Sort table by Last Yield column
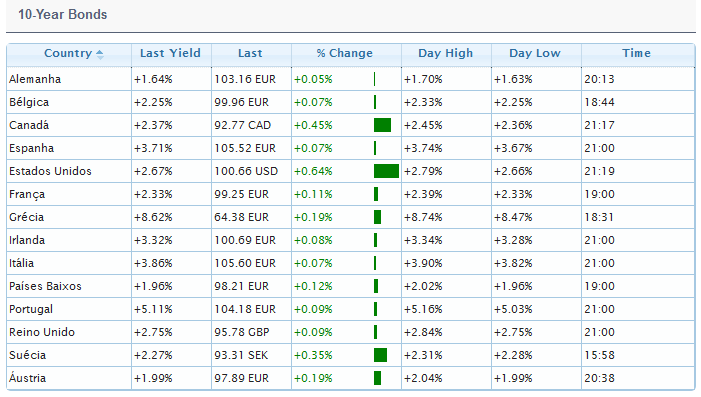 pos(170,53)
